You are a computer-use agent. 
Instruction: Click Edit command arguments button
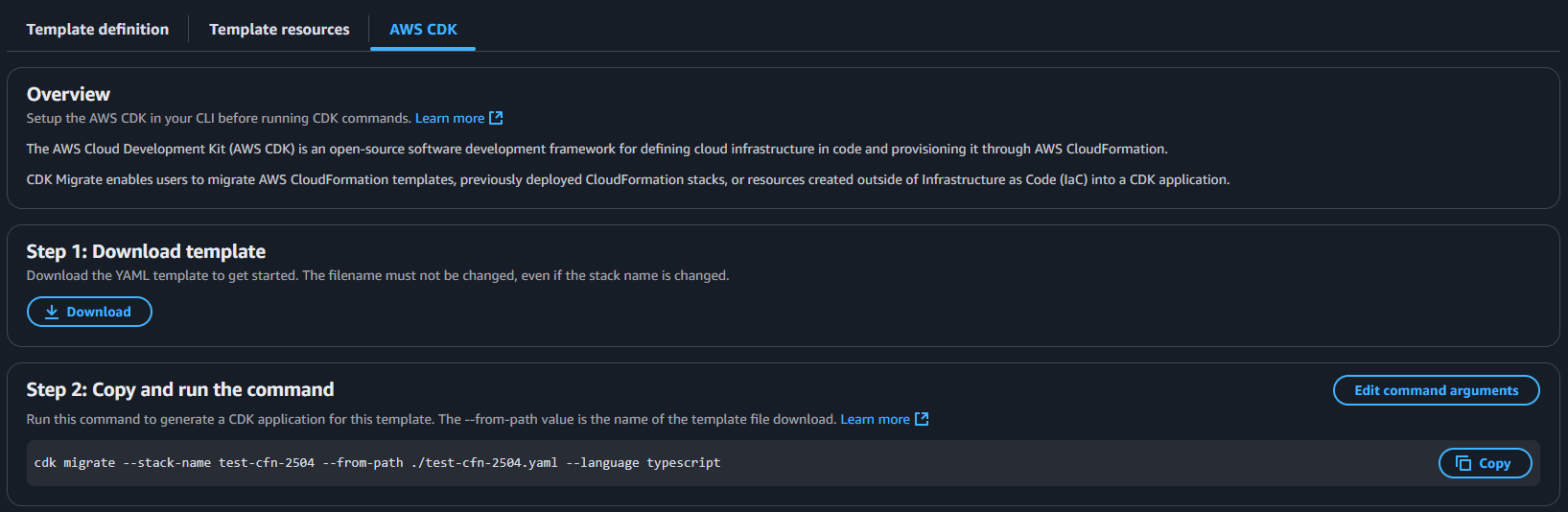1436,390
